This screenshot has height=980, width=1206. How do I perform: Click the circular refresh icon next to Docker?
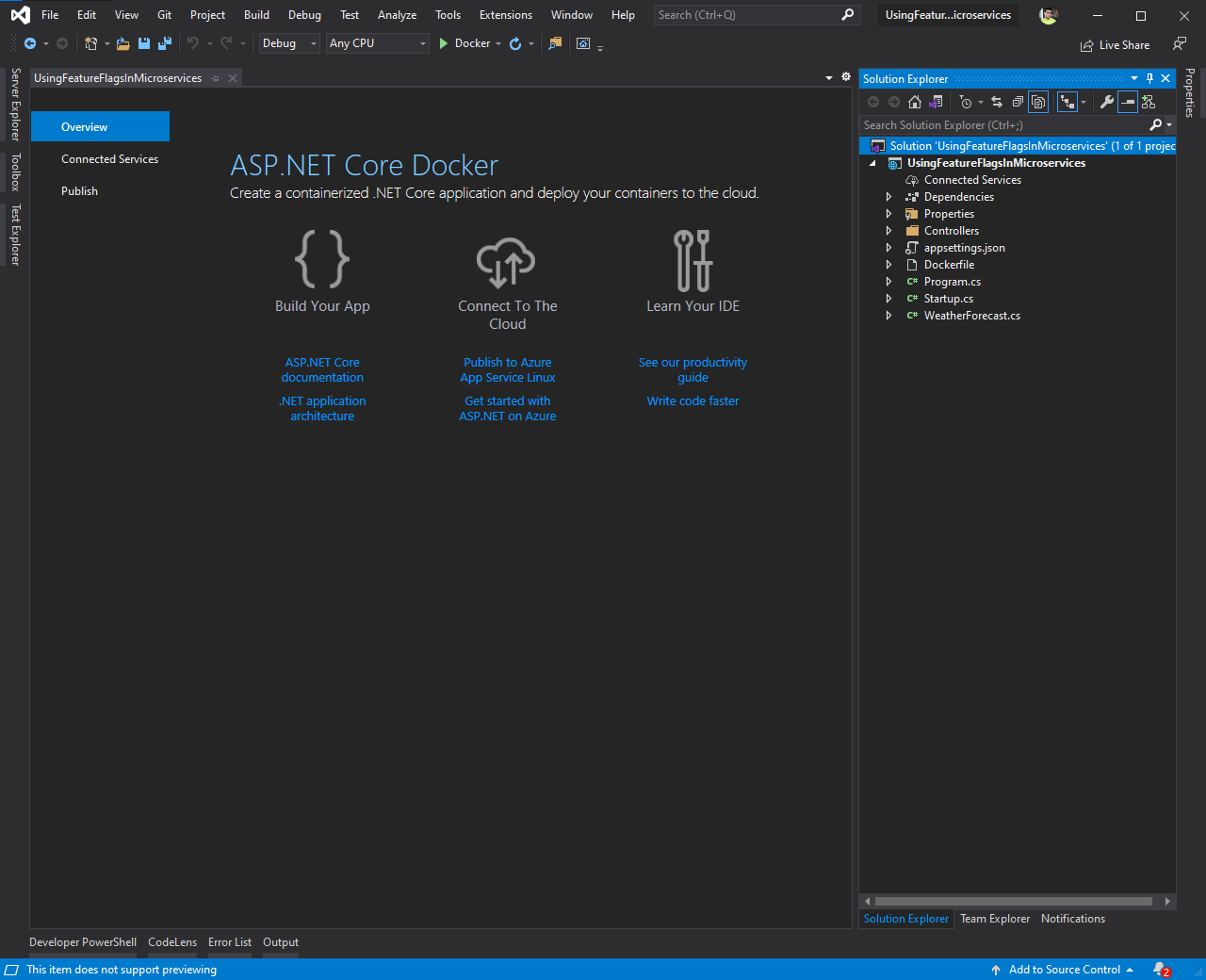click(515, 43)
